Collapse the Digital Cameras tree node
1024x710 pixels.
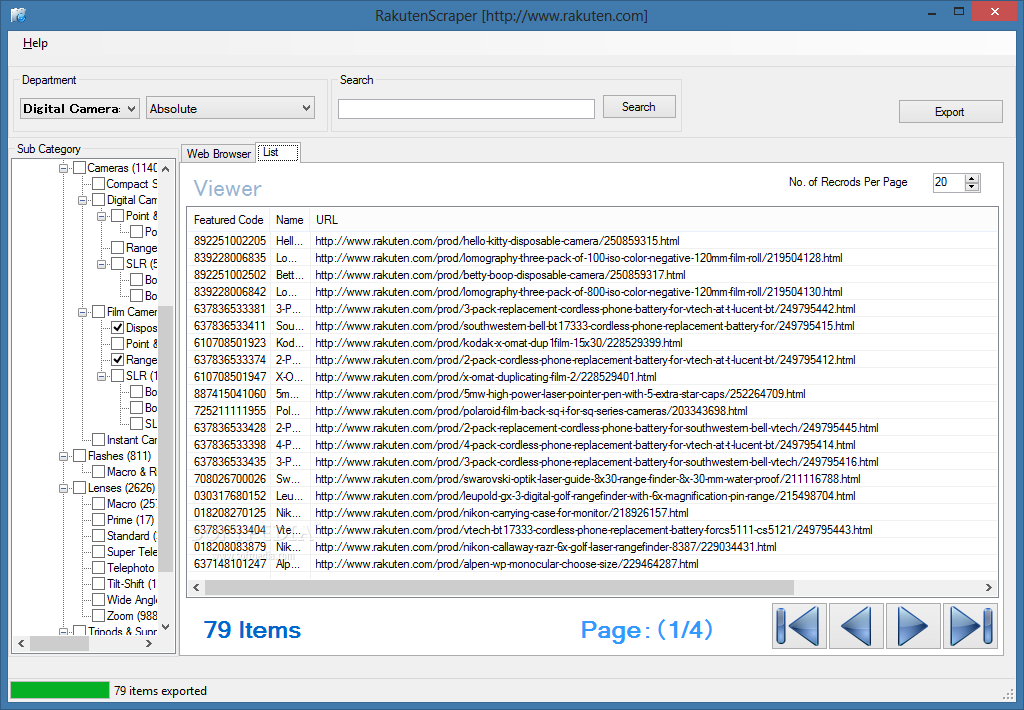click(x=82, y=200)
